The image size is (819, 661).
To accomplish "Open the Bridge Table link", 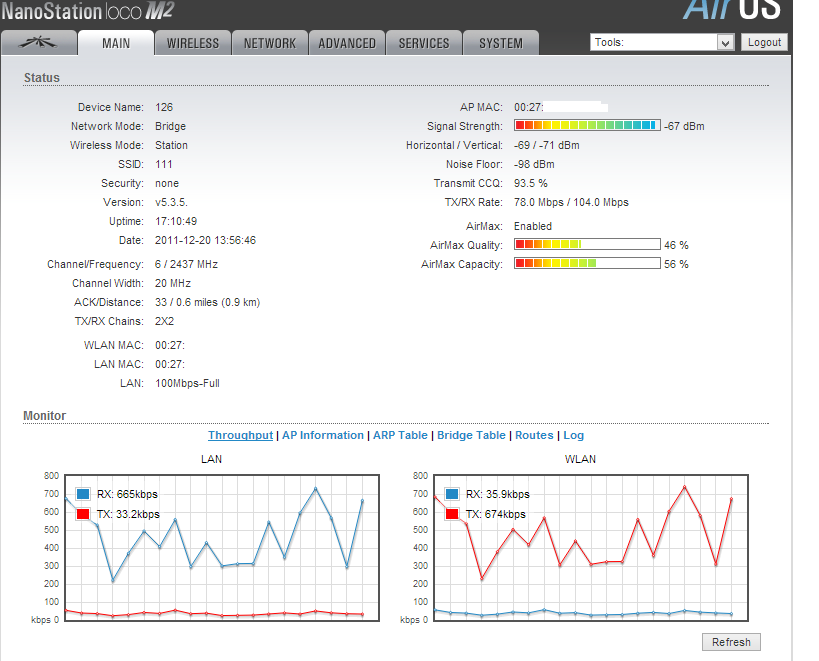I will click(x=471, y=436).
